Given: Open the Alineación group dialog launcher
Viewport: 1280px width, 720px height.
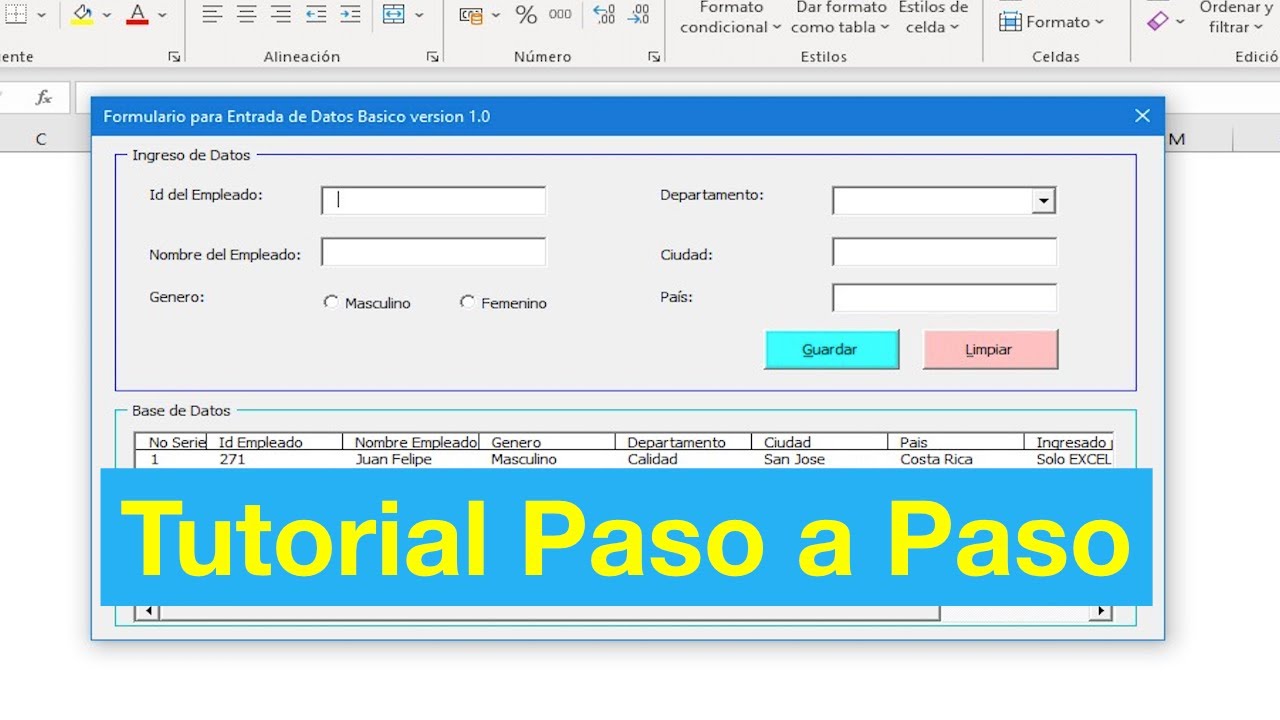Looking at the screenshot, I should pyautogui.click(x=433, y=57).
